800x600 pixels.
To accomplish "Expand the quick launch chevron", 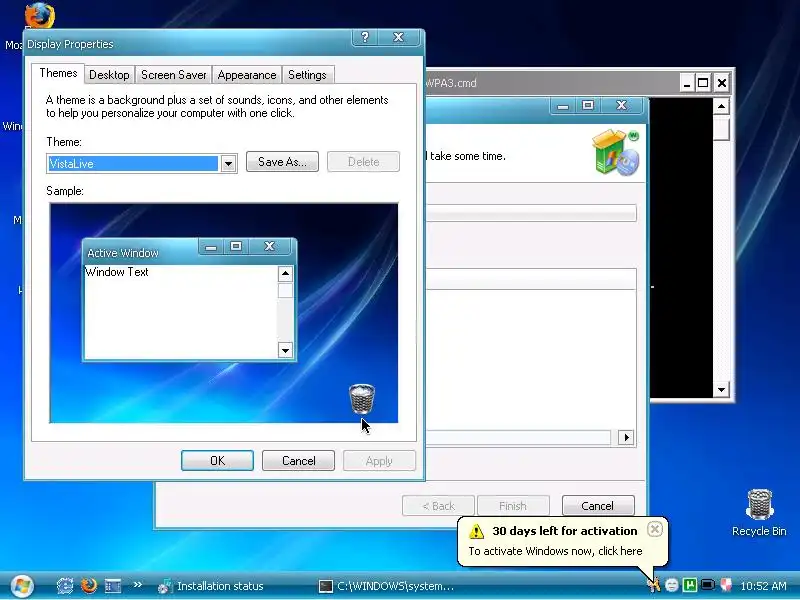I will coord(138,584).
